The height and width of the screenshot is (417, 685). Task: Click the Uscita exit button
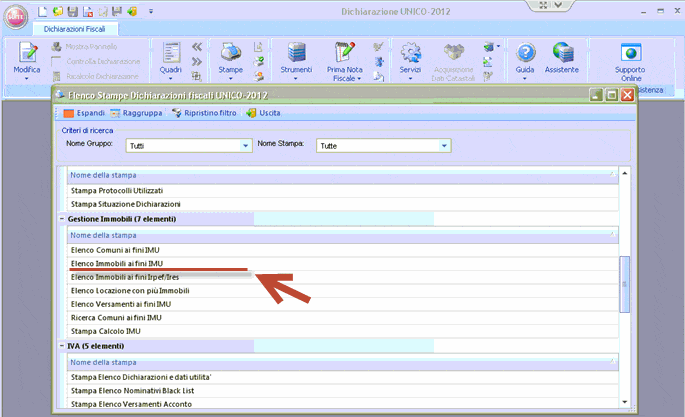click(264, 113)
